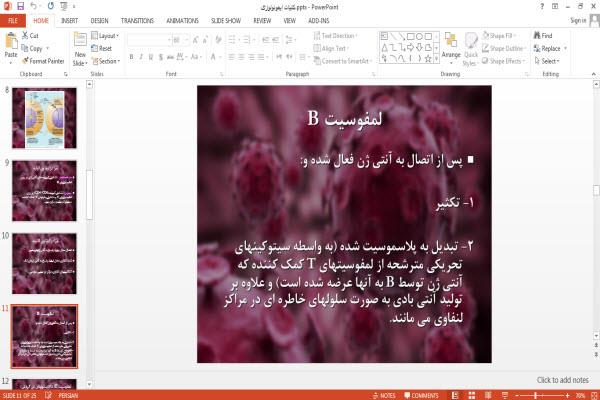Toggle Align Left paragraph button
This screenshot has height=400, width=600.
[x=232, y=57]
